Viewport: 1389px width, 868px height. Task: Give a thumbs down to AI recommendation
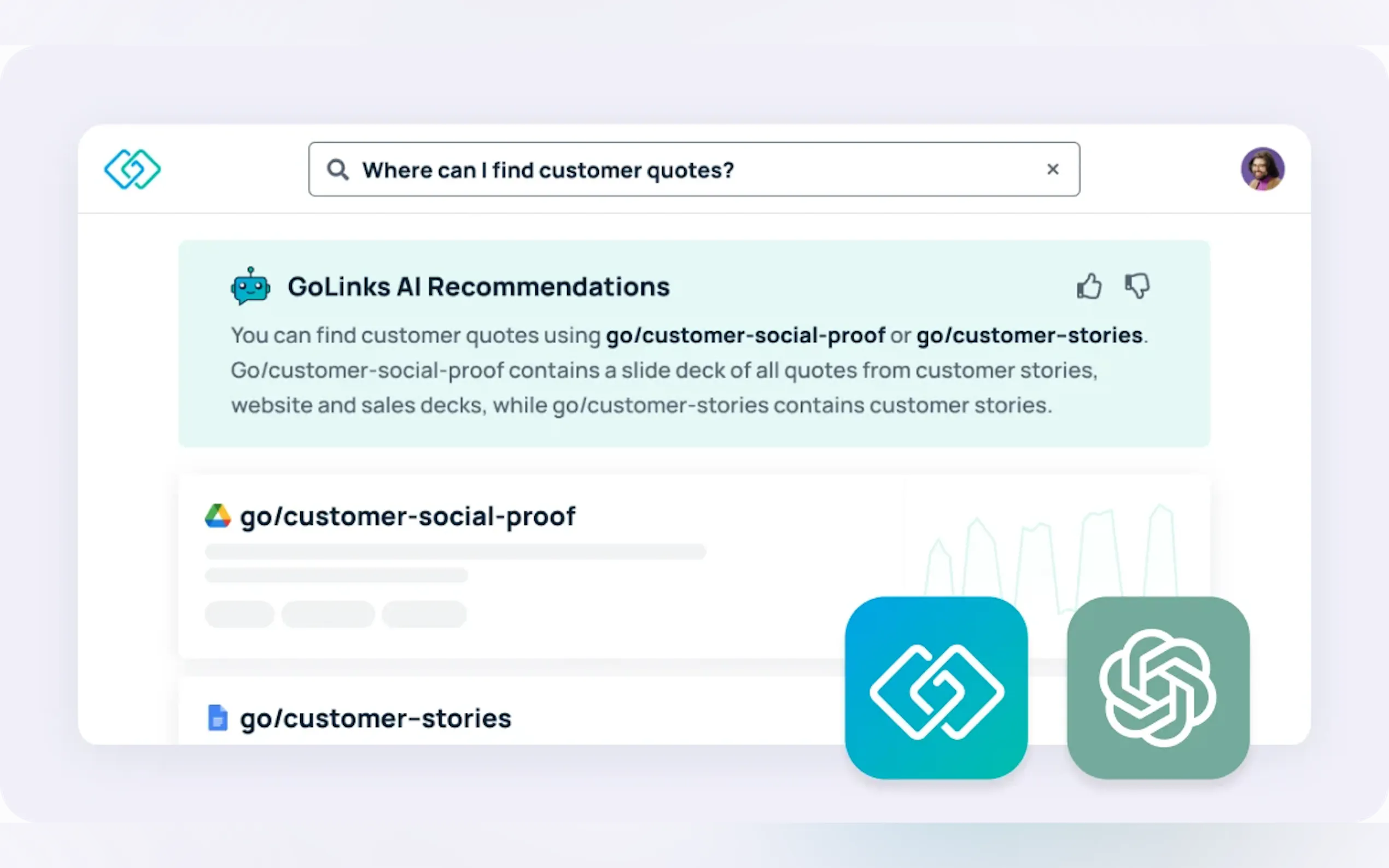point(1137,286)
